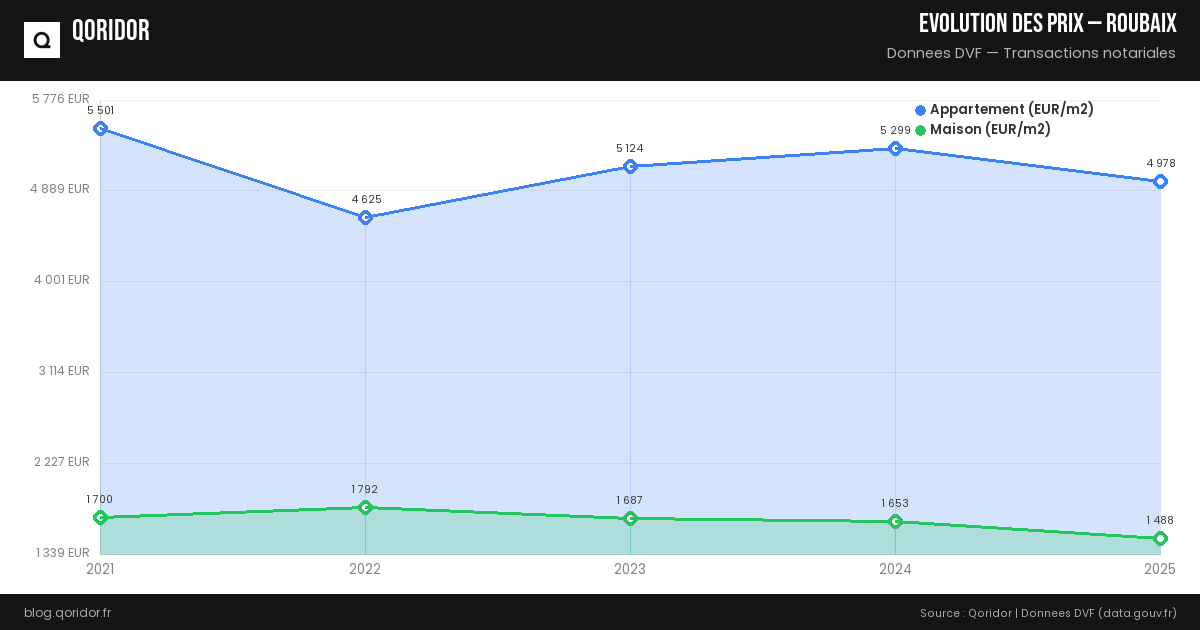Select the 2022 apartment point at 4 625
This screenshot has width=1200, height=630.
pos(365,217)
